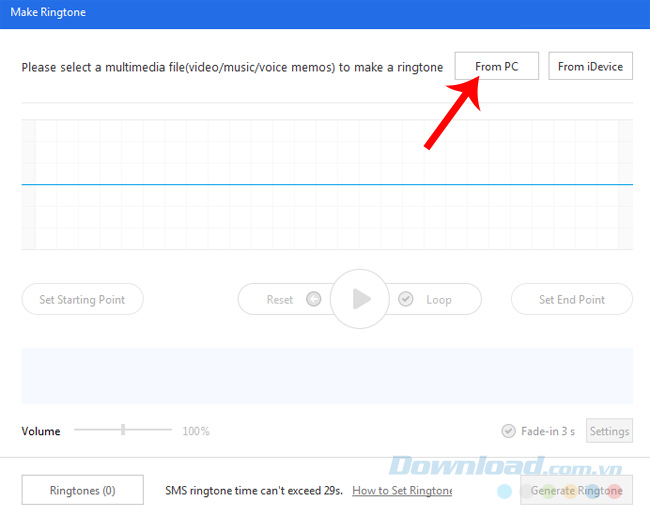Viewport: 650px width, 517px height.
Task: Click Set End Point button
Action: point(571,299)
